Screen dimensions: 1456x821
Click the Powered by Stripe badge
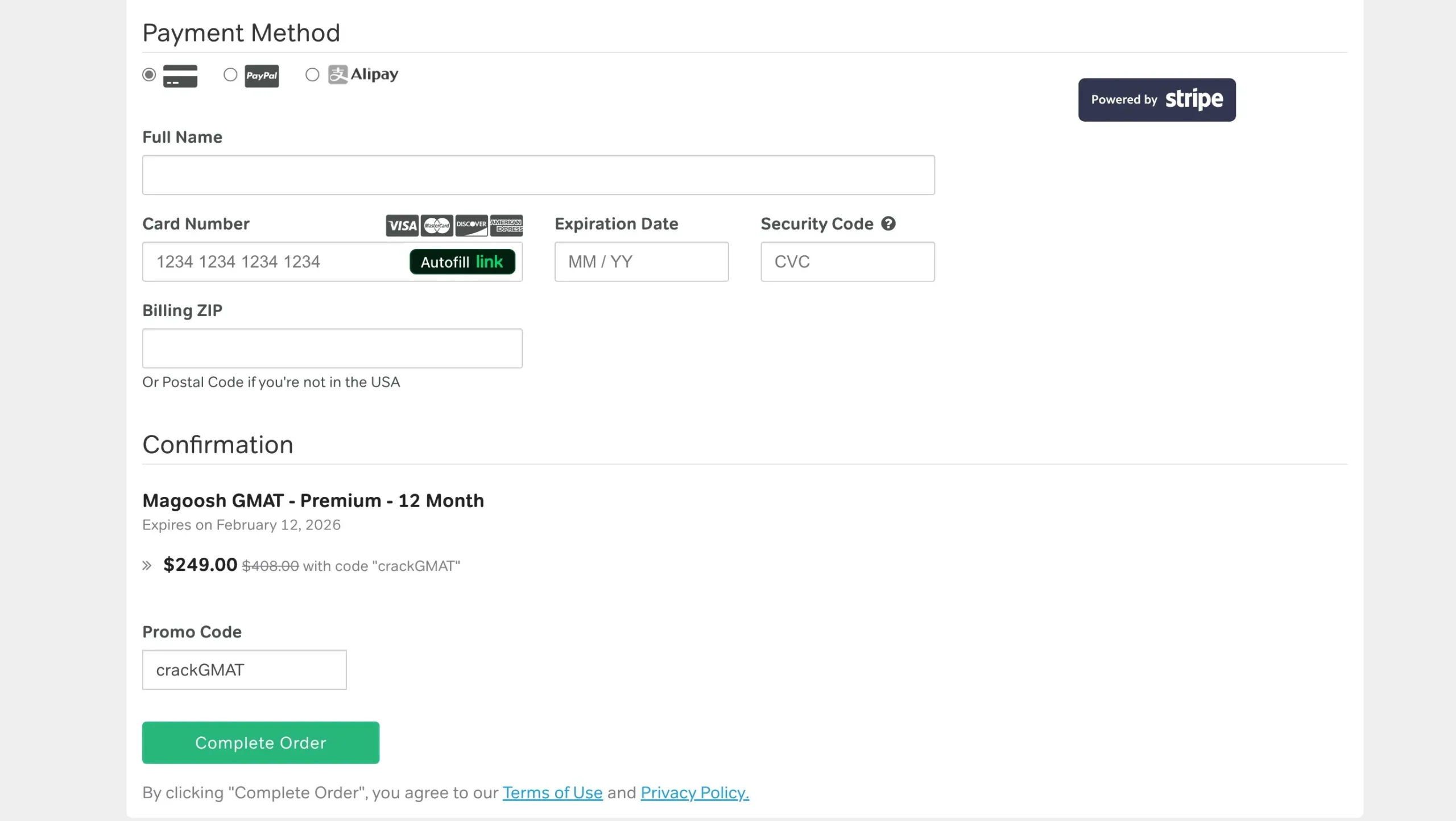point(1157,99)
